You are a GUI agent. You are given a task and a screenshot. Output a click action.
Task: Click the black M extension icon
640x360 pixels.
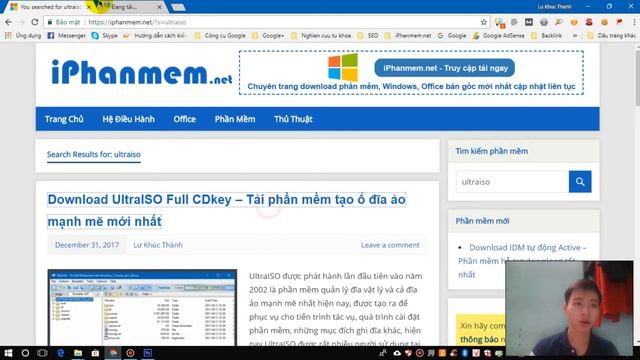(x=529, y=22)
